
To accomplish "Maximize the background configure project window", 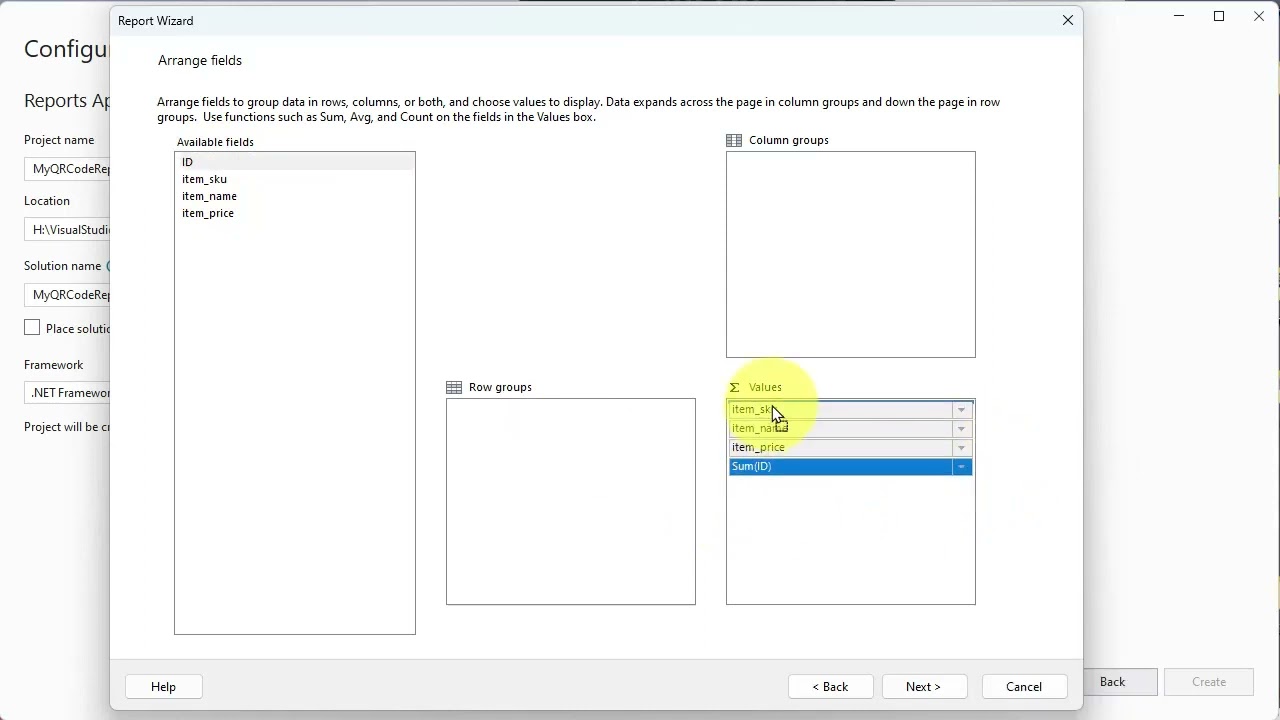I will 1219,16.
